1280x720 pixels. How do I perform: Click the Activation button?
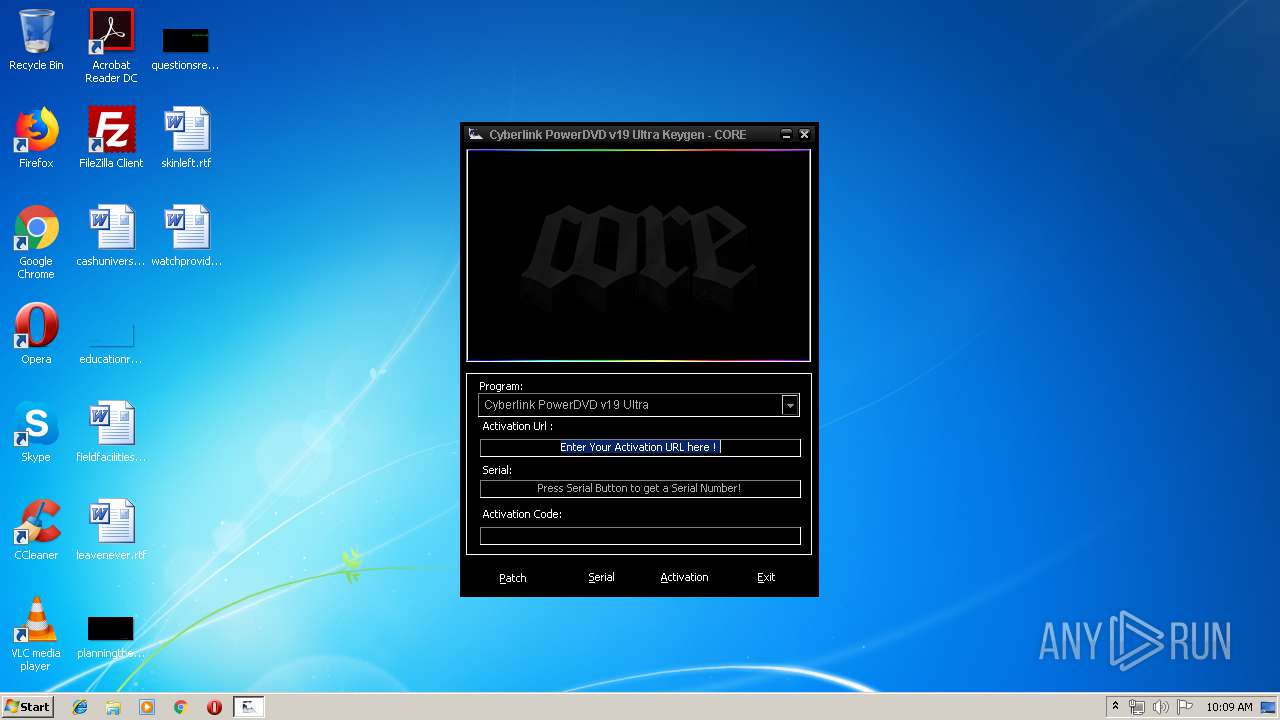pyautogui.click(x=684, y=578)
